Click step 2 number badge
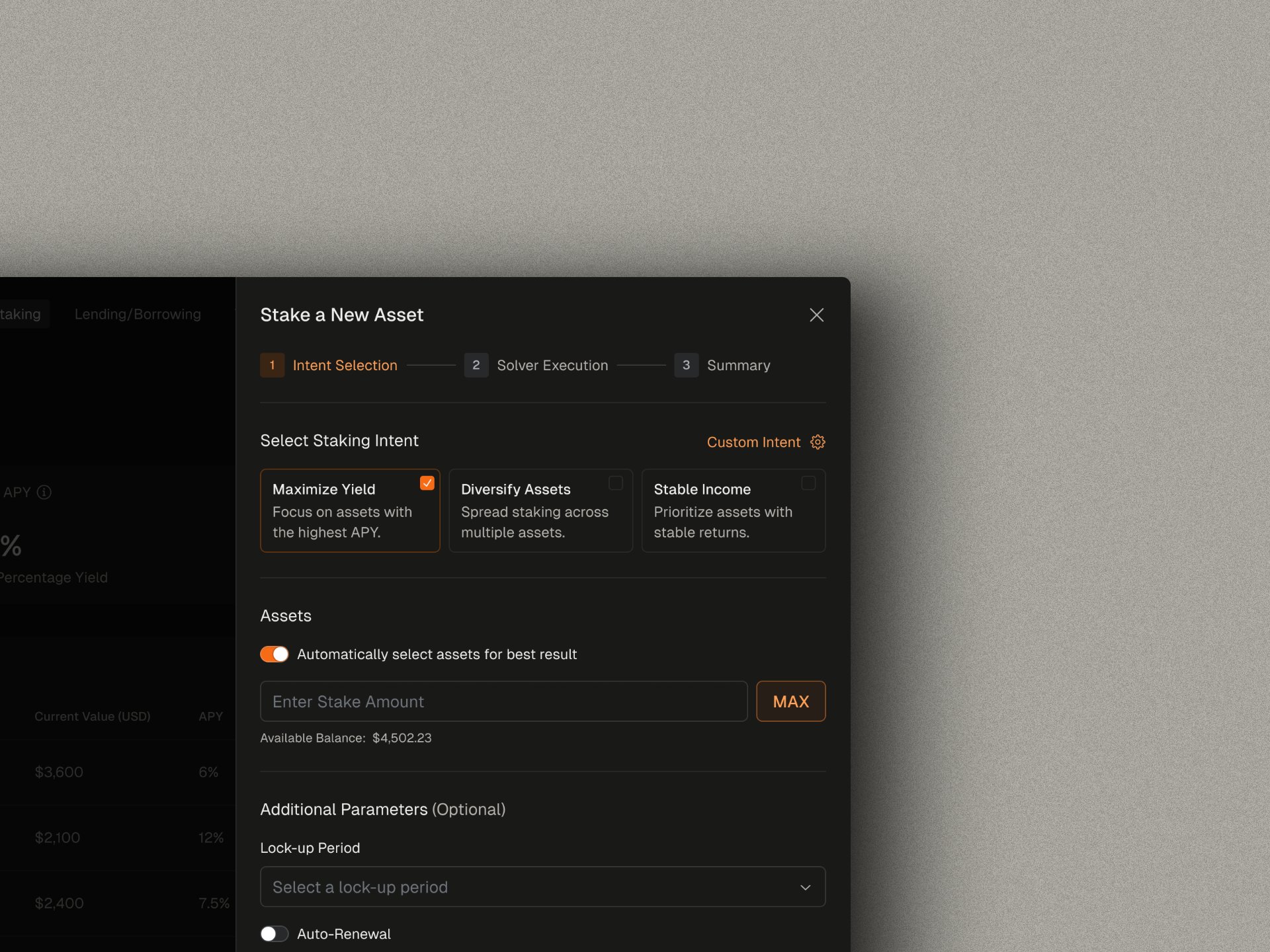 click(476, 365)
